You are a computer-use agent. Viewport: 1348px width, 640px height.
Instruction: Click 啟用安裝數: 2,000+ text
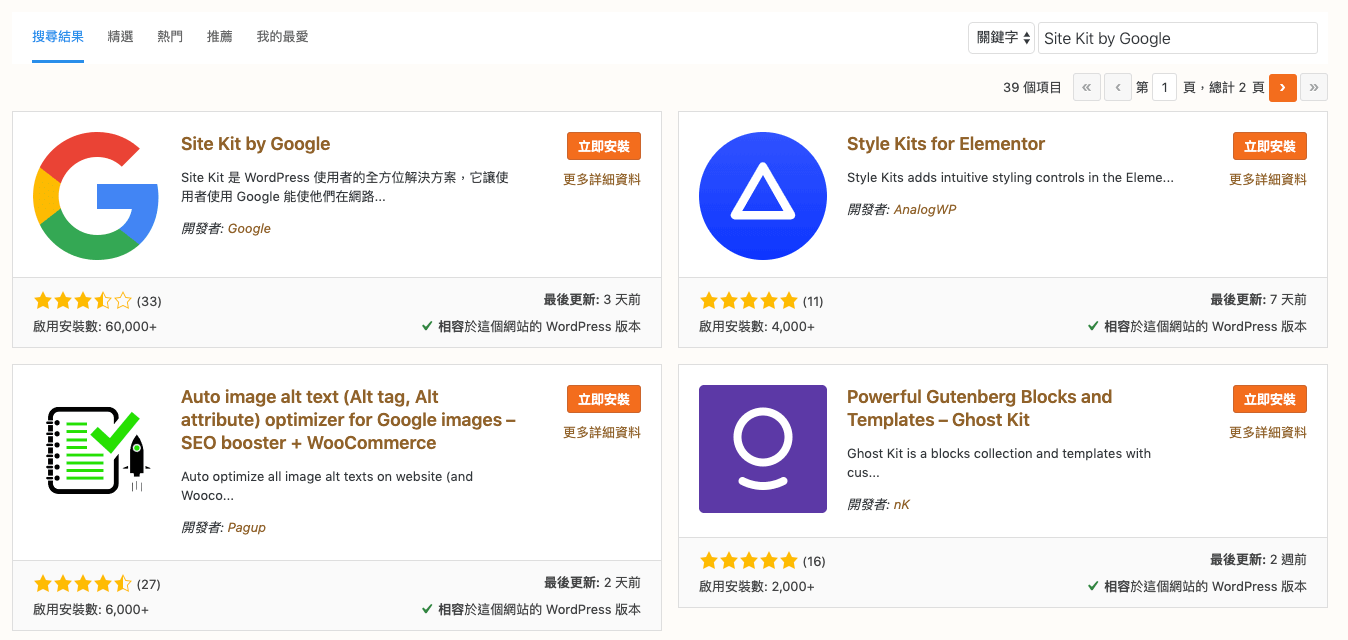[757, 586]
